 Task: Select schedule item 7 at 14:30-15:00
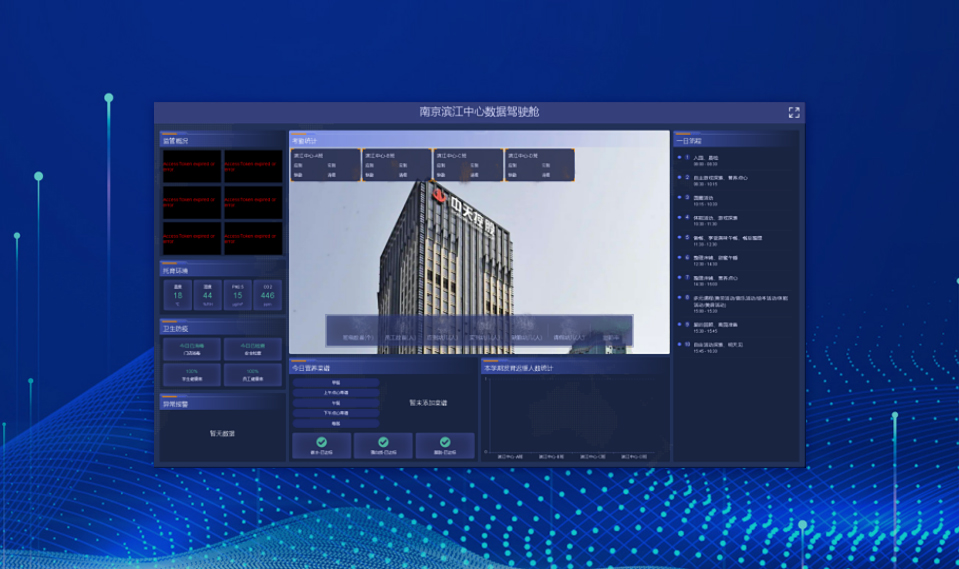coord(734,280)
